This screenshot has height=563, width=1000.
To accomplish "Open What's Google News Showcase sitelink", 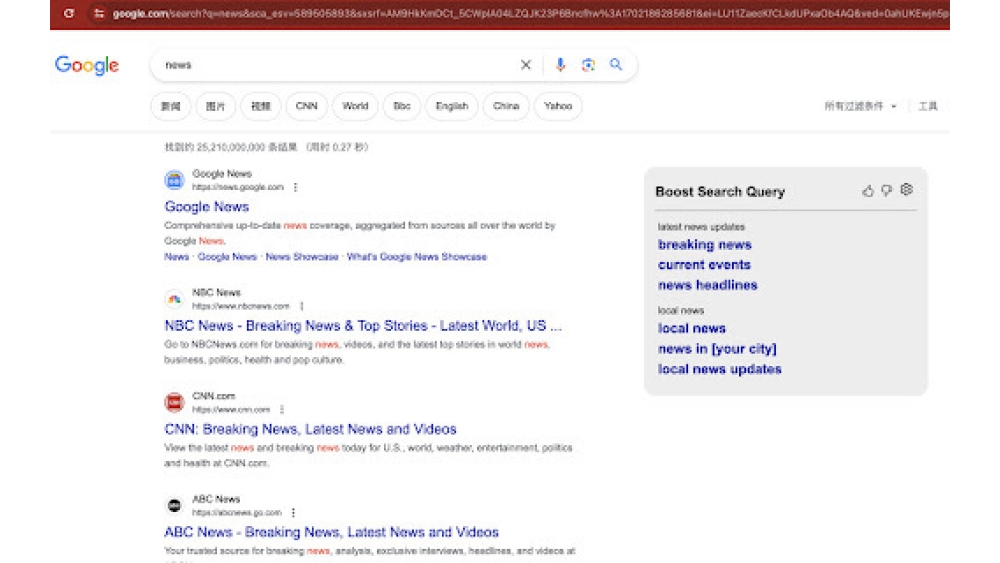I will (416, 257).
